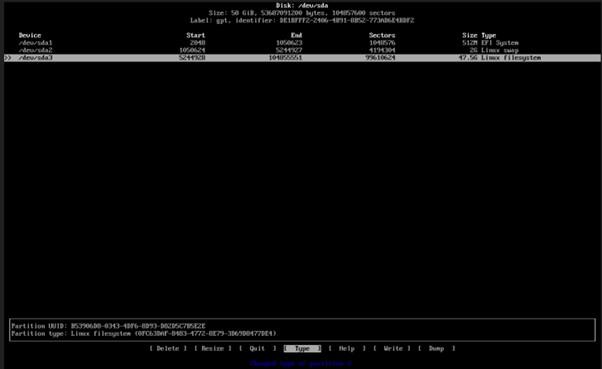This screenshot has height=369, width=602.
Task: Click the 47.5G size value
Action: pos(468,58)
